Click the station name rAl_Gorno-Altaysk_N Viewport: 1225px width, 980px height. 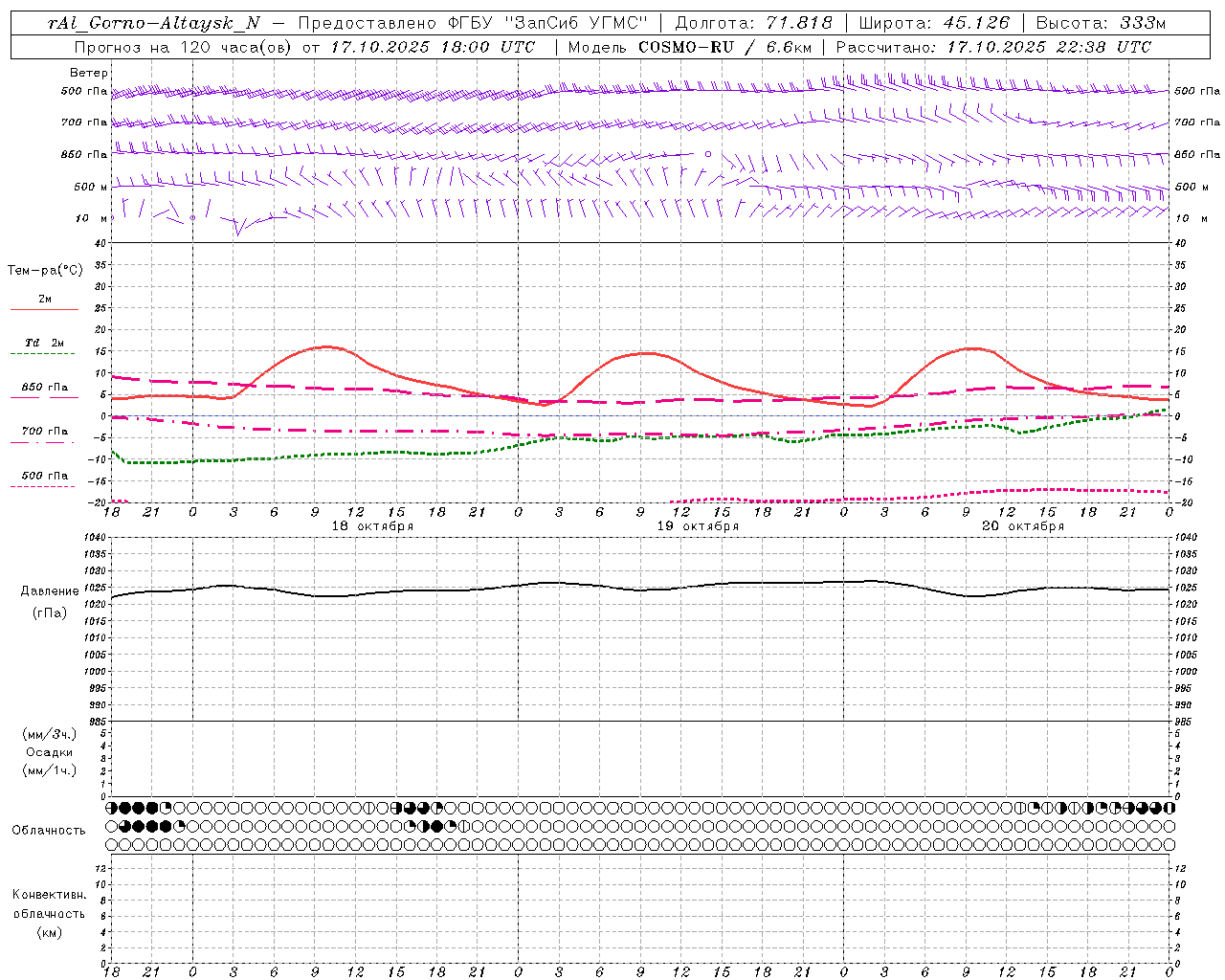[154, 23]
